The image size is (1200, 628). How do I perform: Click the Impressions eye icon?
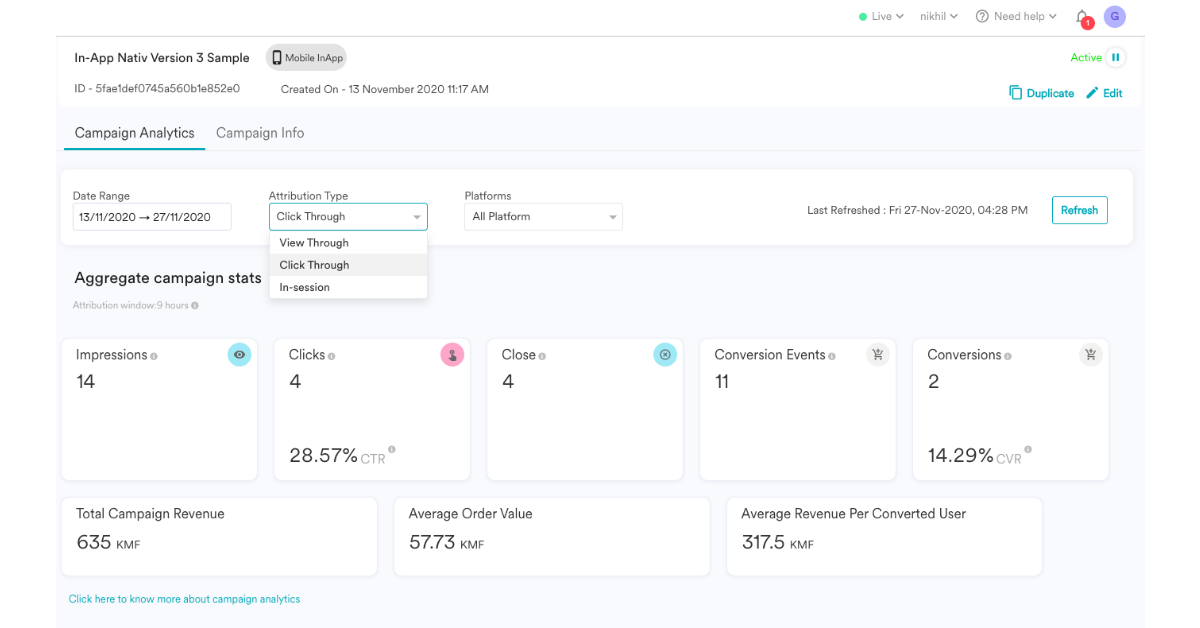(239, 354)
